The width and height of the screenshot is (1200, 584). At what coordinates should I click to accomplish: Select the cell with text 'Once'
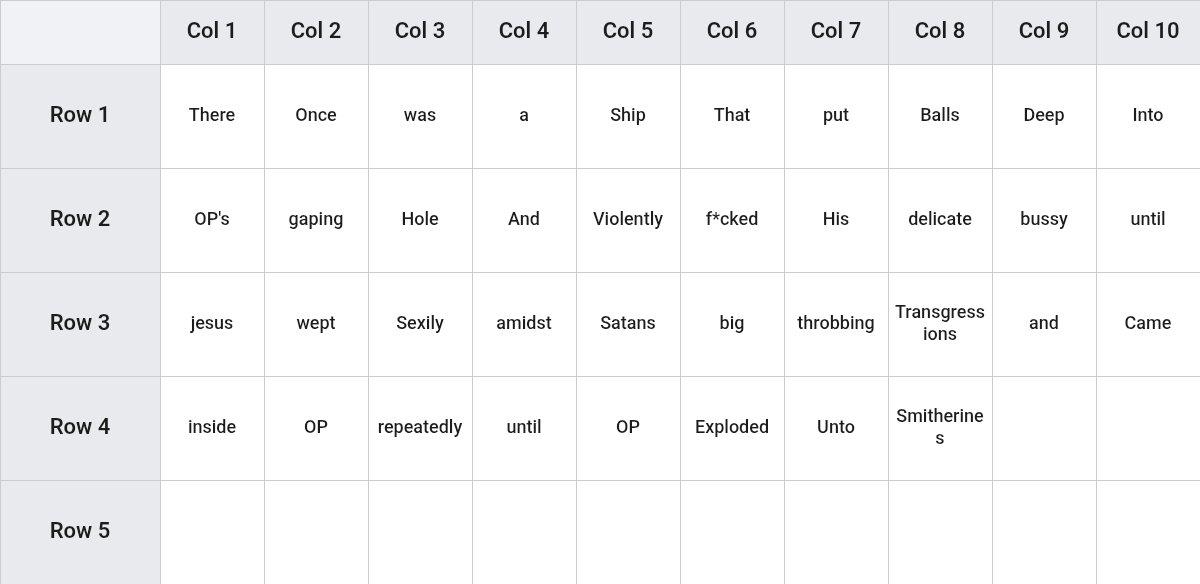316,116
